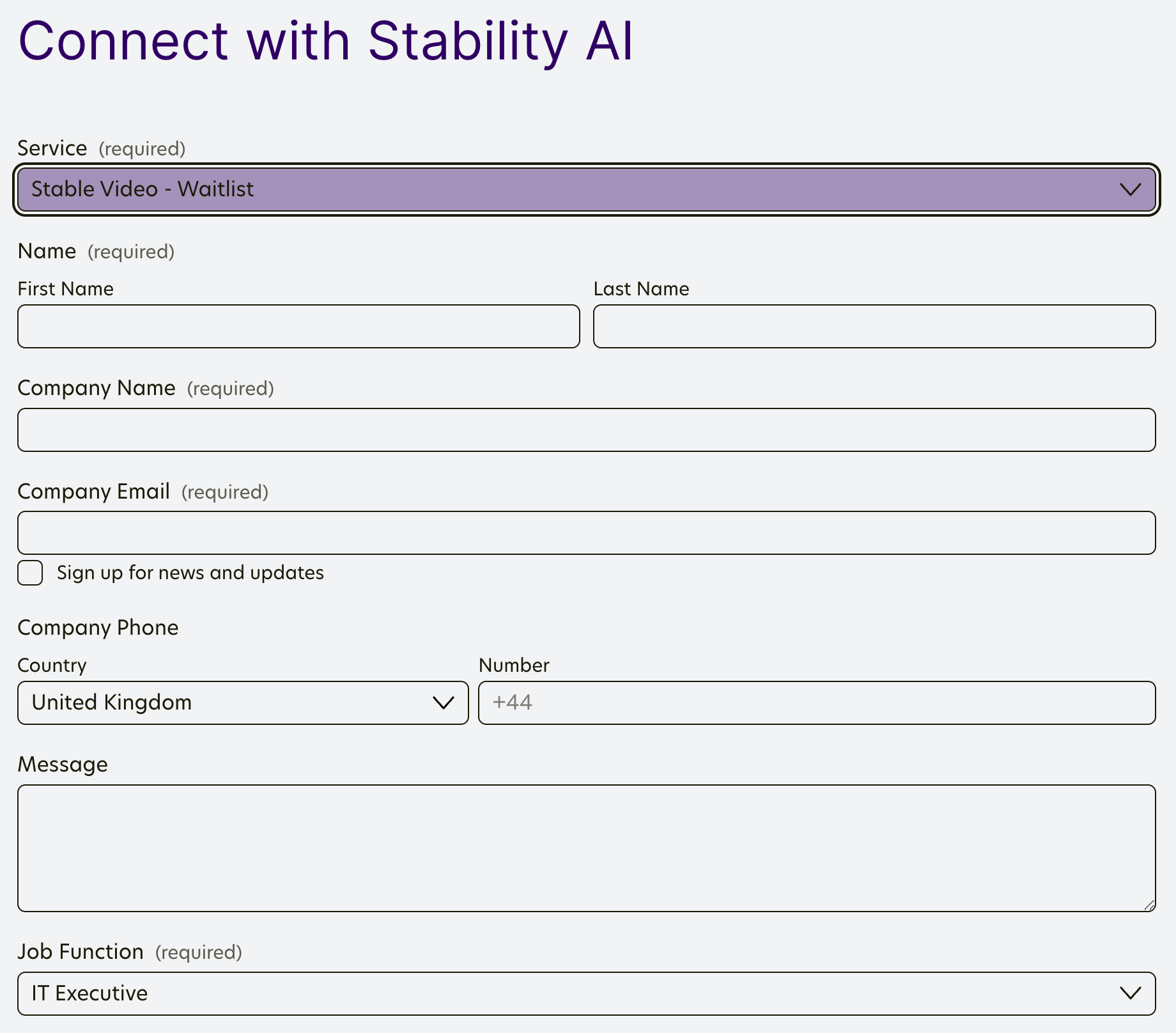Click the 'Last Name' label above its field
This screenshot has width=1176, height=1033.
641,289
